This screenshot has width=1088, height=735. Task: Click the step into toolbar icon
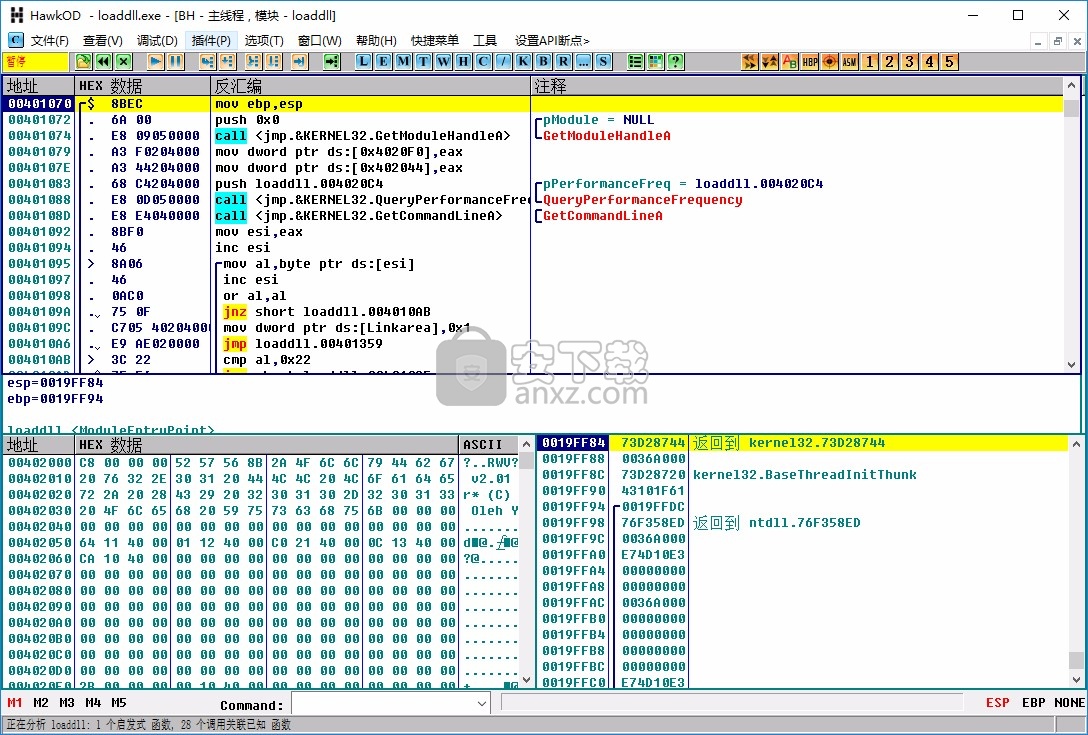point(207,62)
